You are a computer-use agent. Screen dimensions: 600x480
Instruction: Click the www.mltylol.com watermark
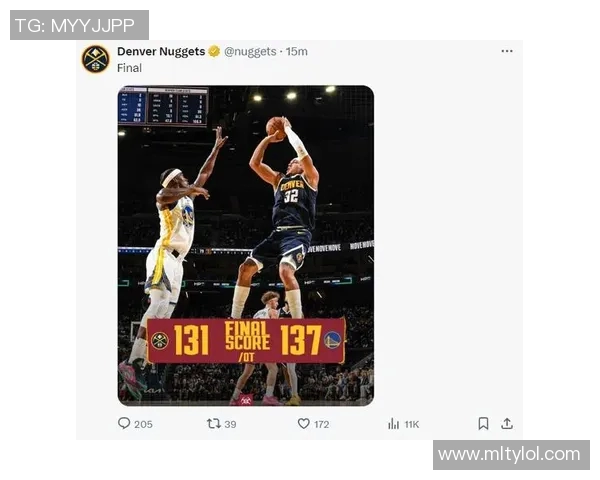tap(510, 454)
